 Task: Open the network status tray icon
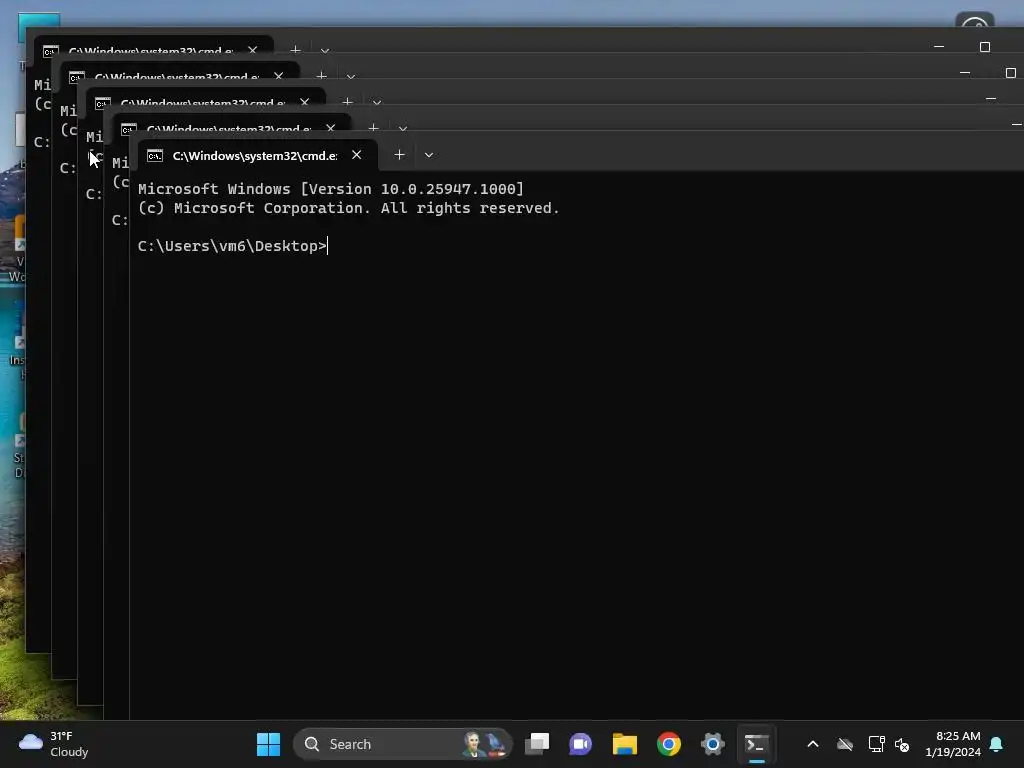pyautogui.click(x=876, y=744)
